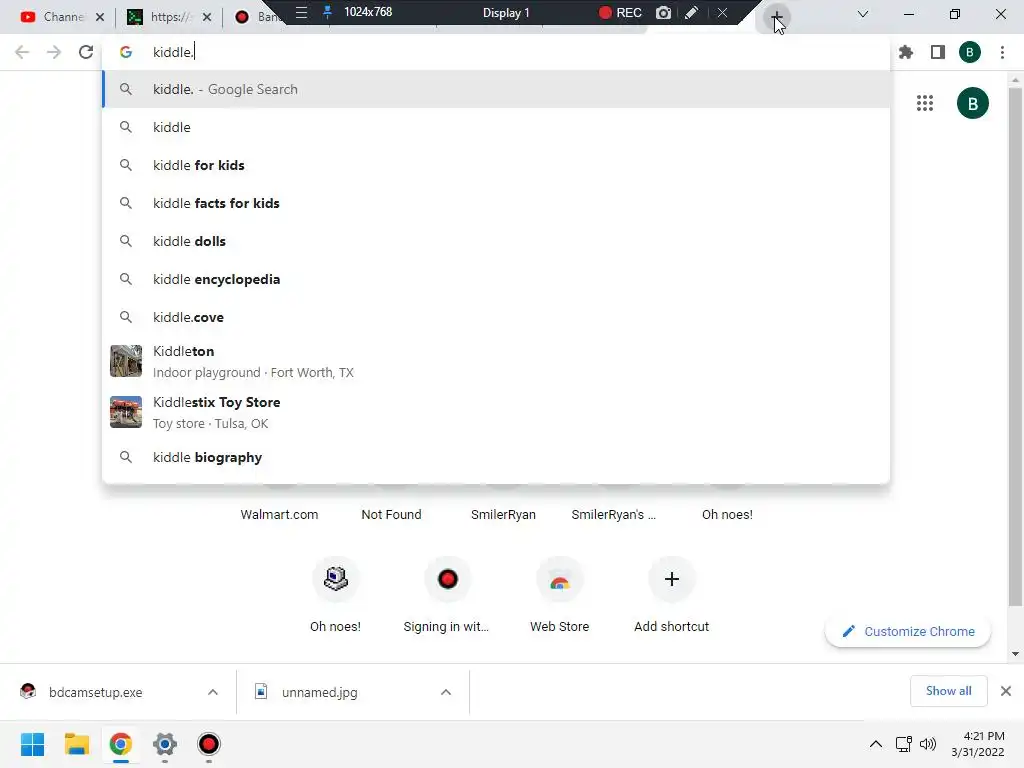Activate Bandicam pencil drawing tool

[692, 12]
